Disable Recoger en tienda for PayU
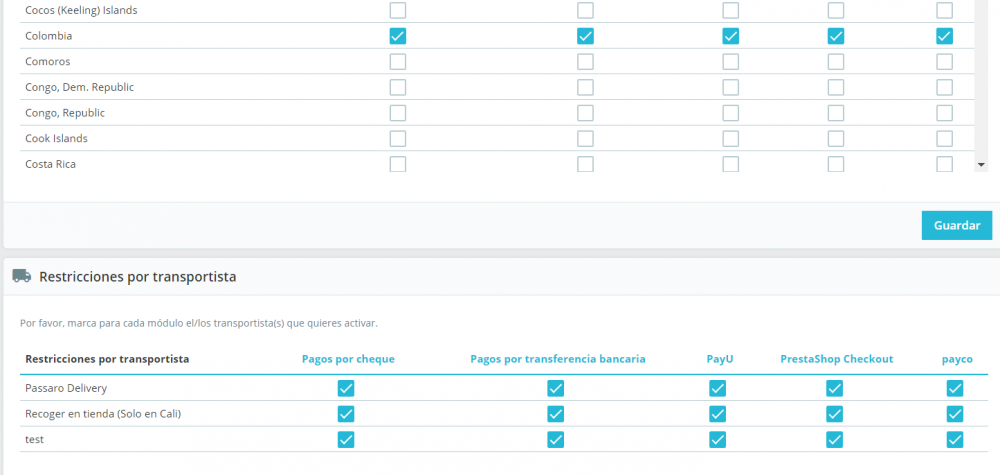The height and width of the screenshot is (475, 1000). pyautogui.click(x=717, y=414)
